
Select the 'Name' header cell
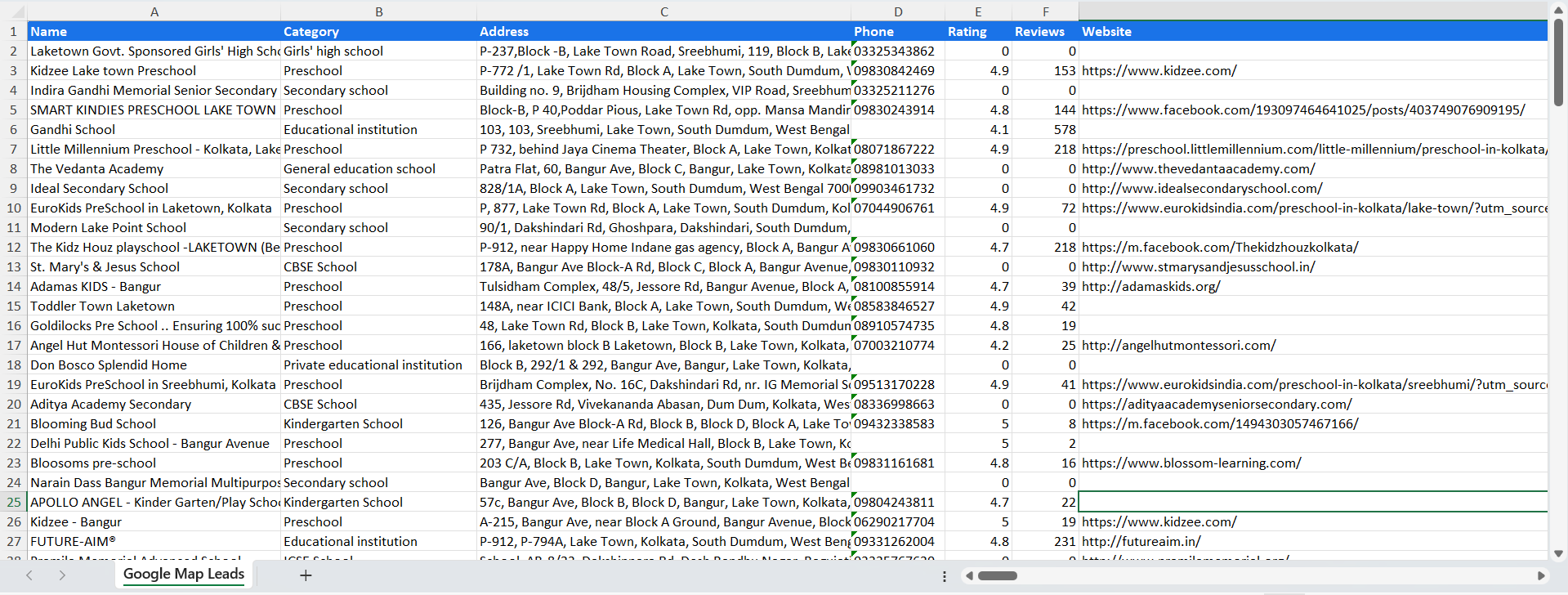pos(154,31)
